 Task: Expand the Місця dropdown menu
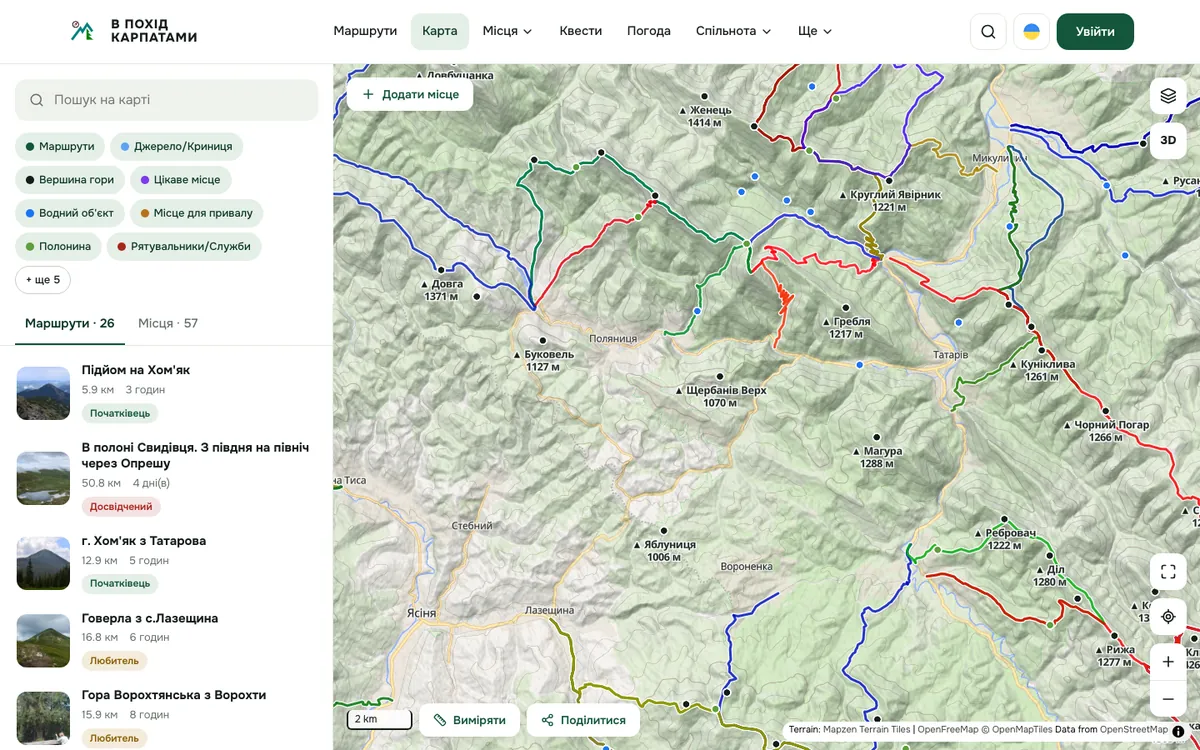[x=507, y=31]
